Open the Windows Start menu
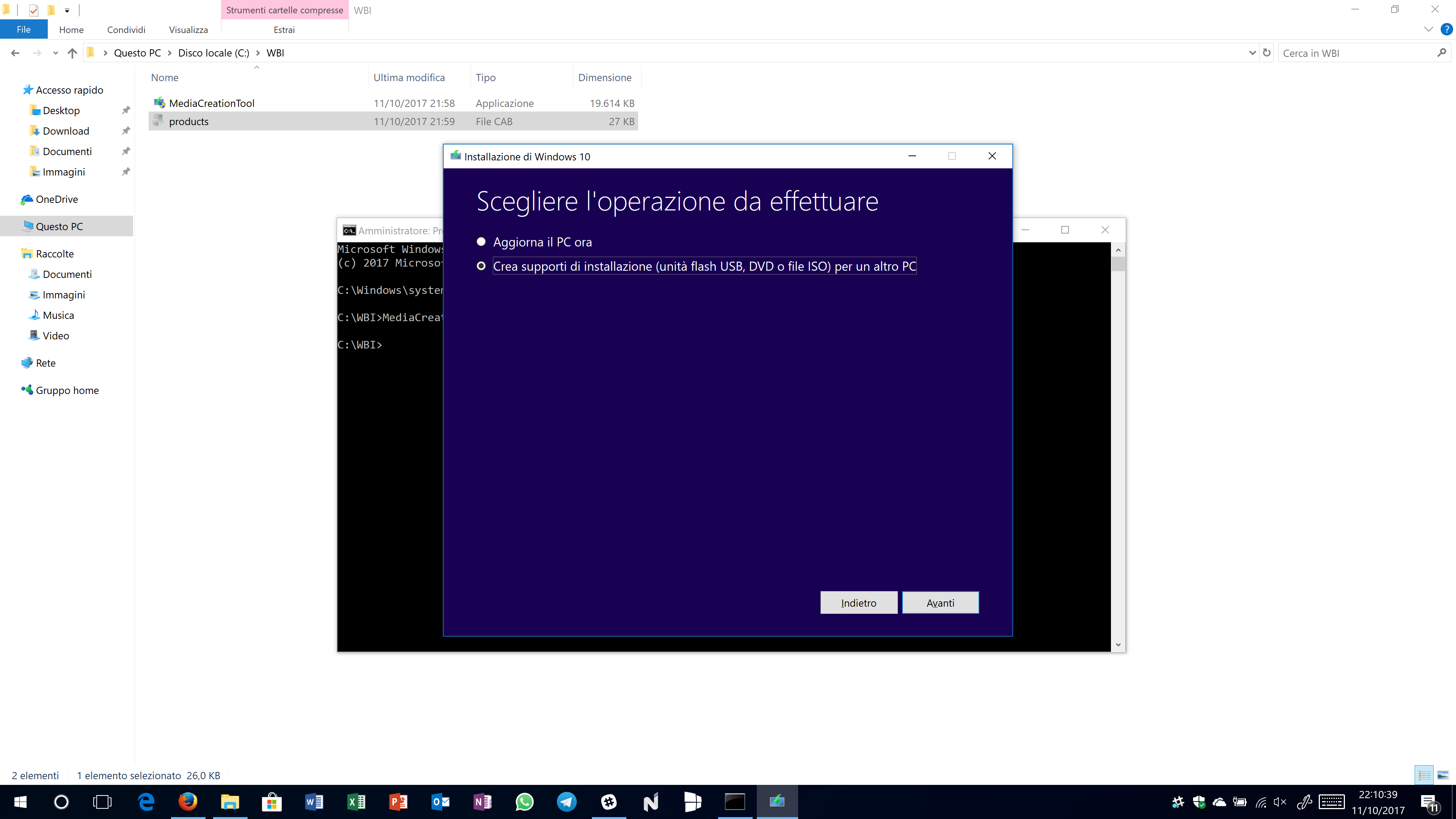This screenshot has width=1456, height=819. [x=20, y=802]
